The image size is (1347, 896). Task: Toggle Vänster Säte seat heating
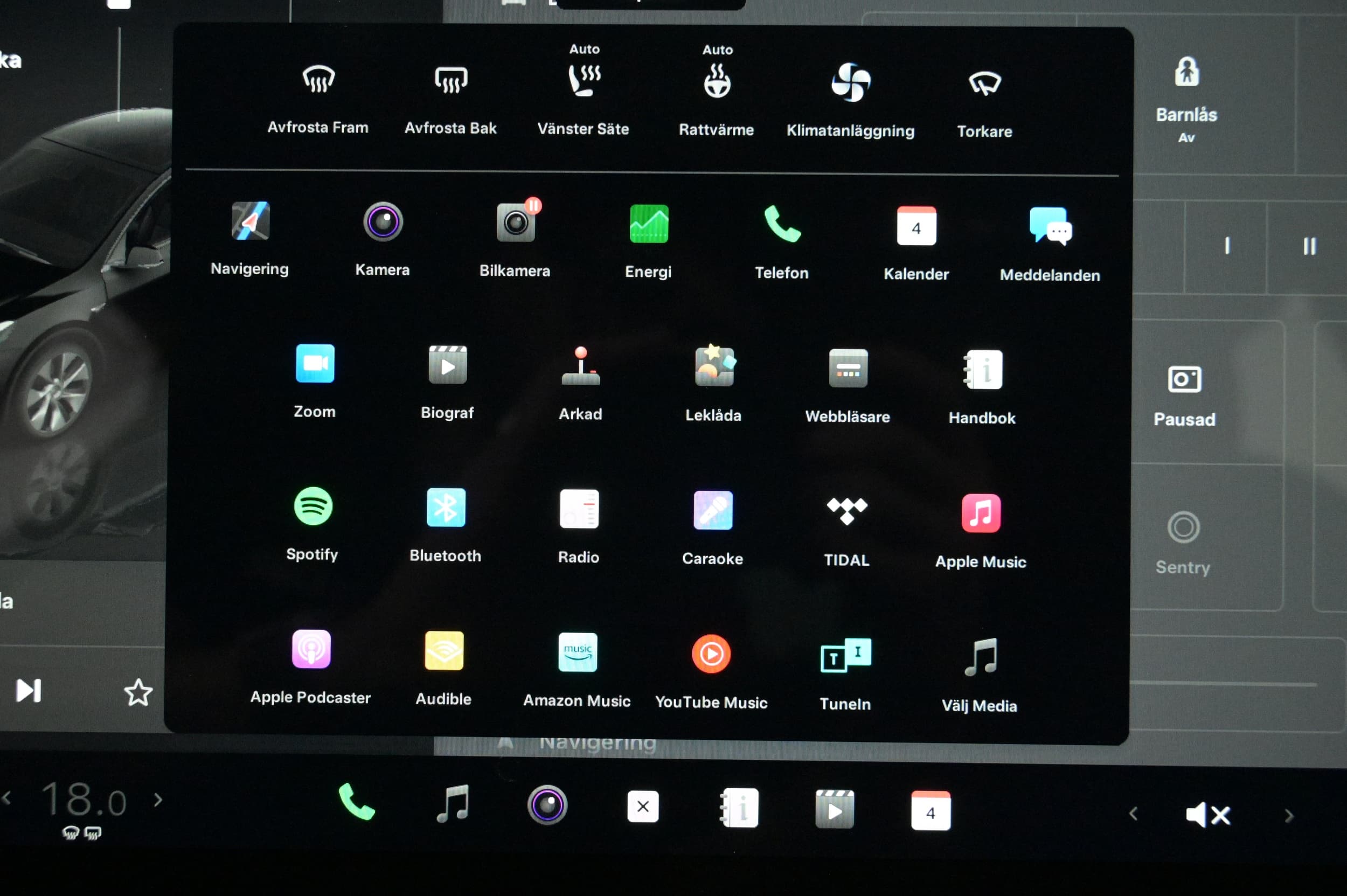pyautogui.click(x=584, y=91)
